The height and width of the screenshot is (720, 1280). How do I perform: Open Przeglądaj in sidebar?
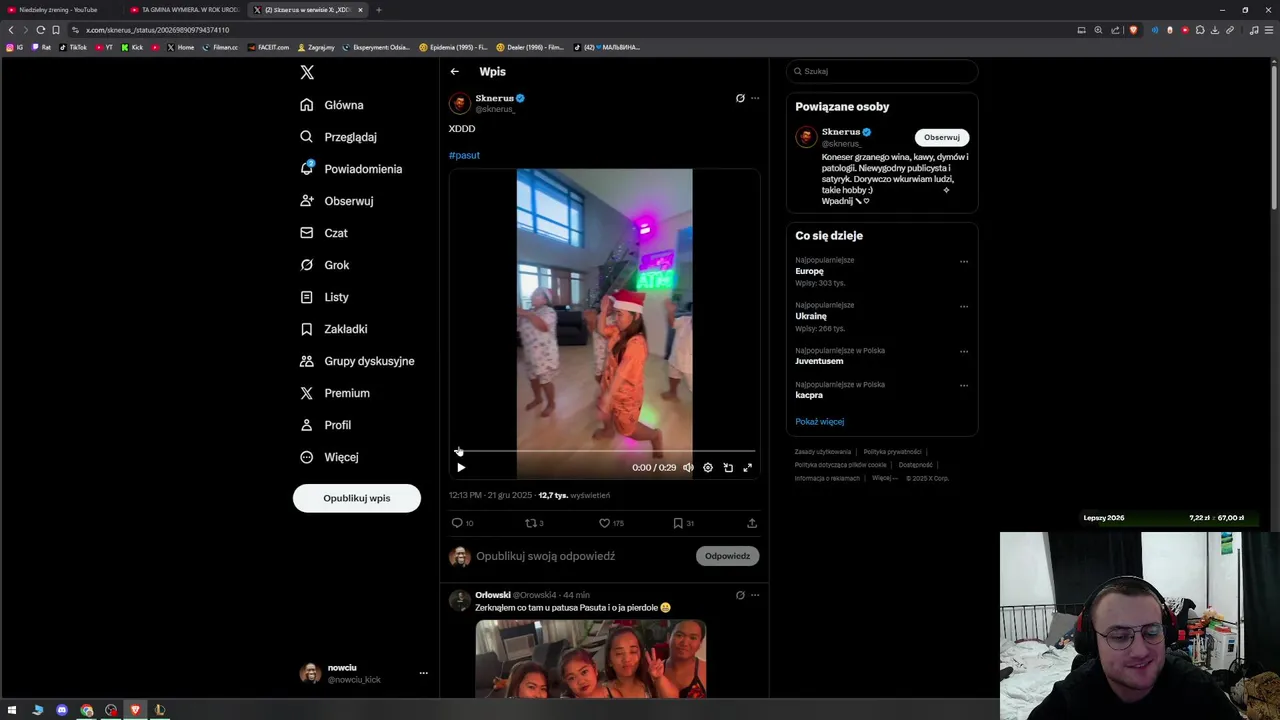coord(338,137)
